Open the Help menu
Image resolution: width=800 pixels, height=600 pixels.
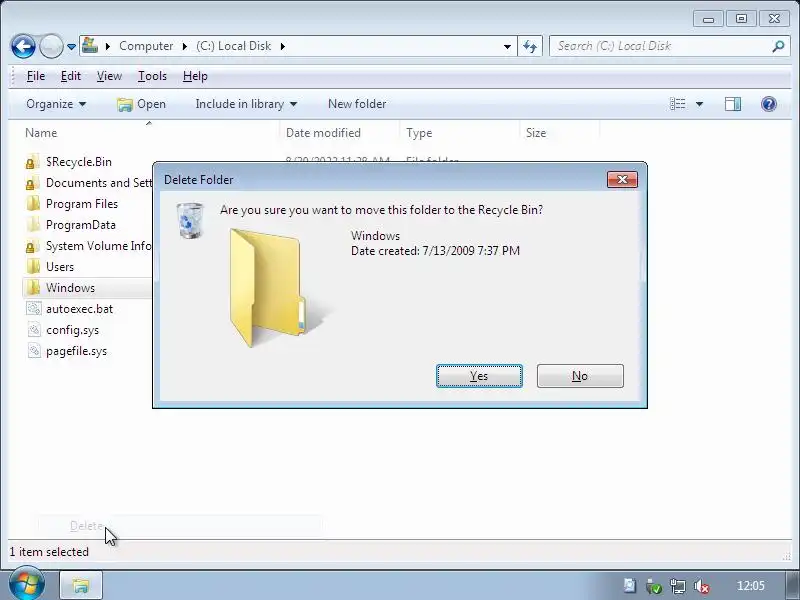[195, 76]
